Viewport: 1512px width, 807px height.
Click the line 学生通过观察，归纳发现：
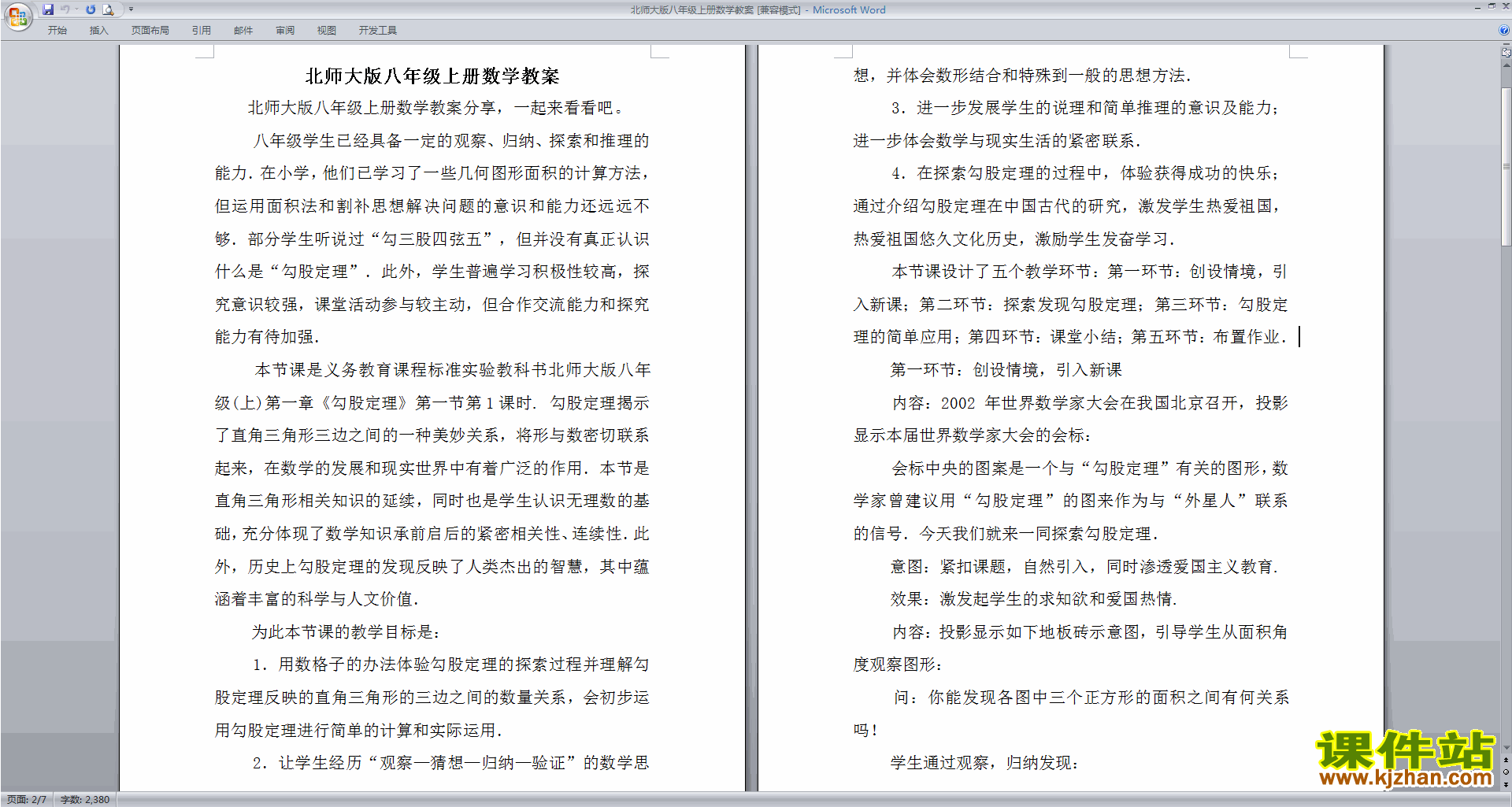coord(984,763)
